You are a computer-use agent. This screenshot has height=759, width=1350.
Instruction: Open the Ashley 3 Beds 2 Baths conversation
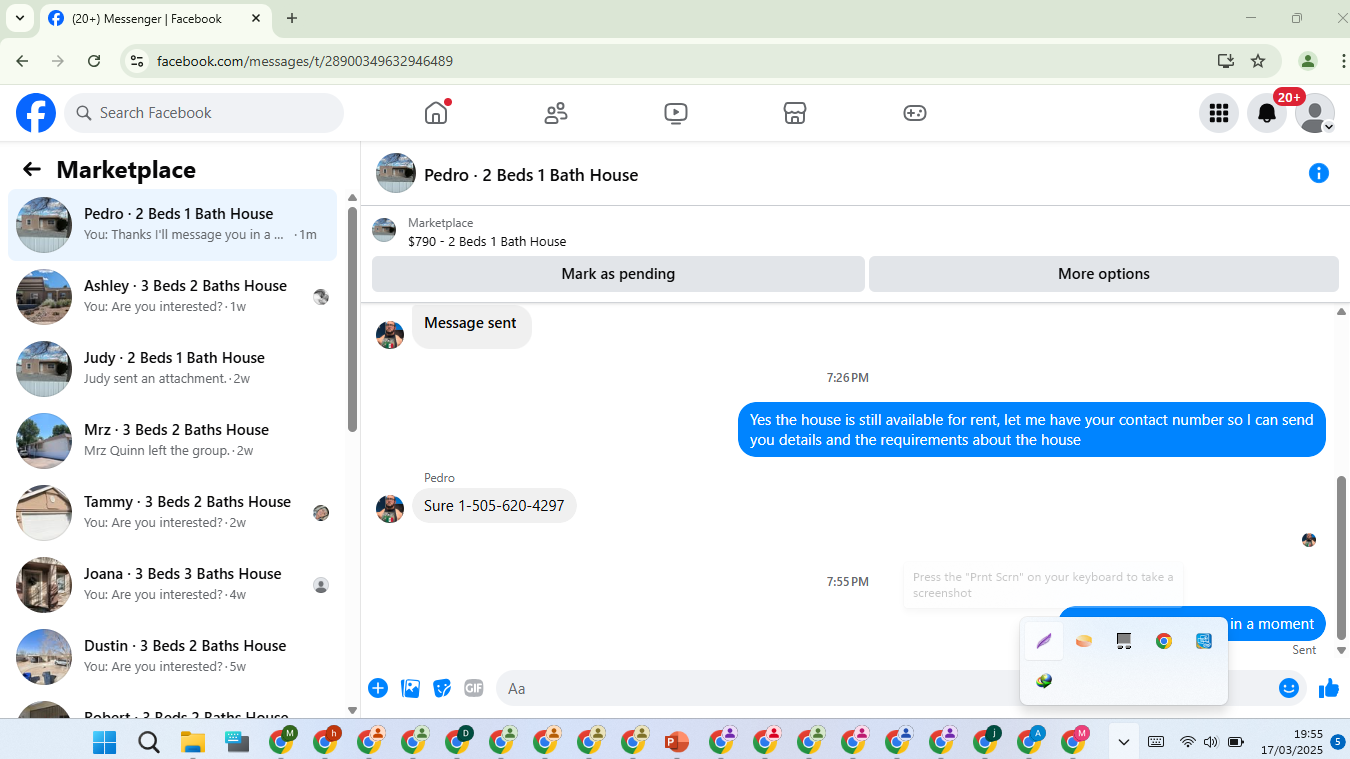tap(172, 297)
